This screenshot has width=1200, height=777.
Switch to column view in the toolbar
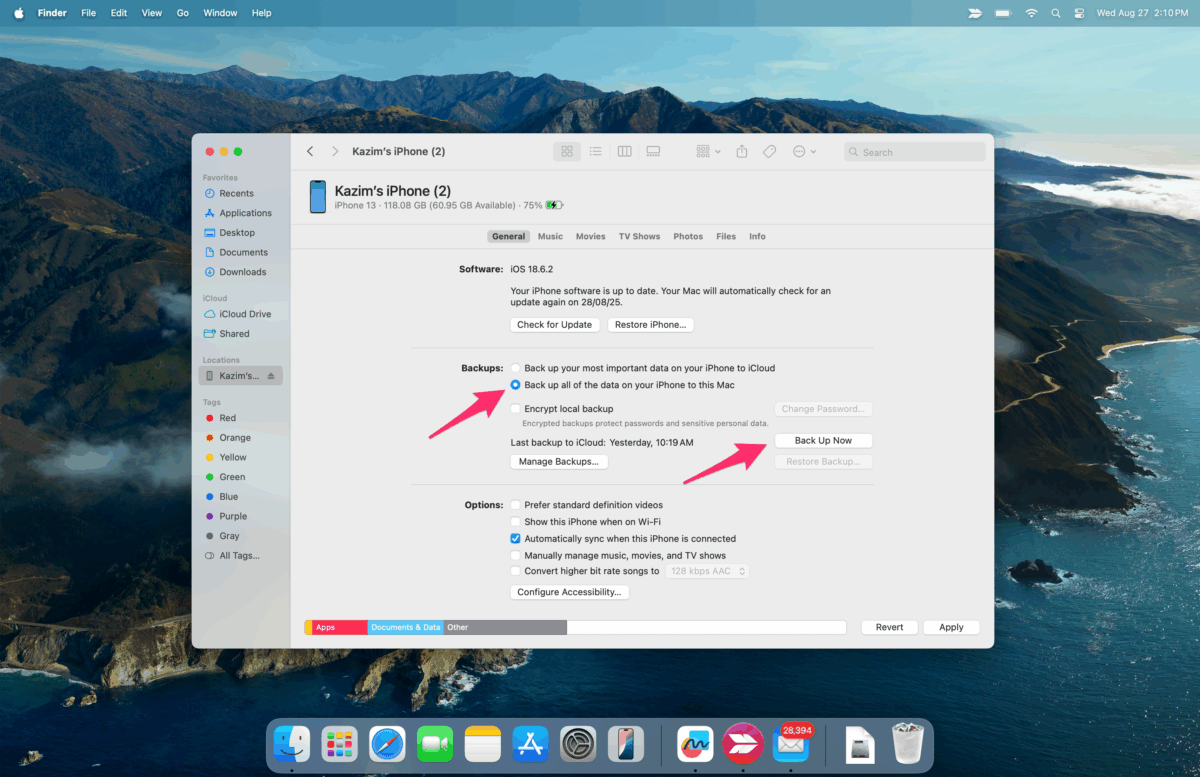[624, 151]
